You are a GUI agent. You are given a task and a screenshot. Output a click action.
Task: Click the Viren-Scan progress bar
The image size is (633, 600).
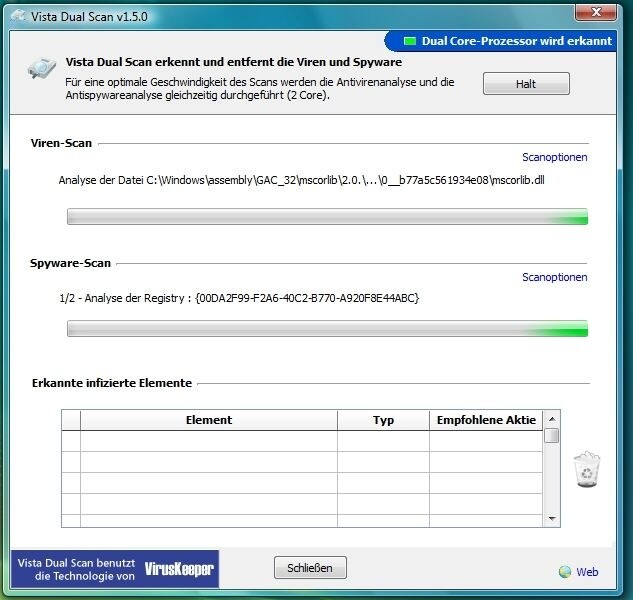(x=327, y=216)
